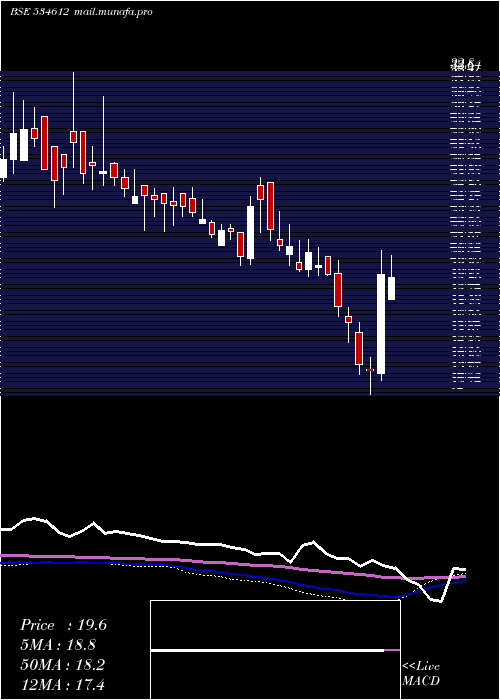Select the '5MA : 18.8' value
The image size is (500, 700).
(58, 645)
